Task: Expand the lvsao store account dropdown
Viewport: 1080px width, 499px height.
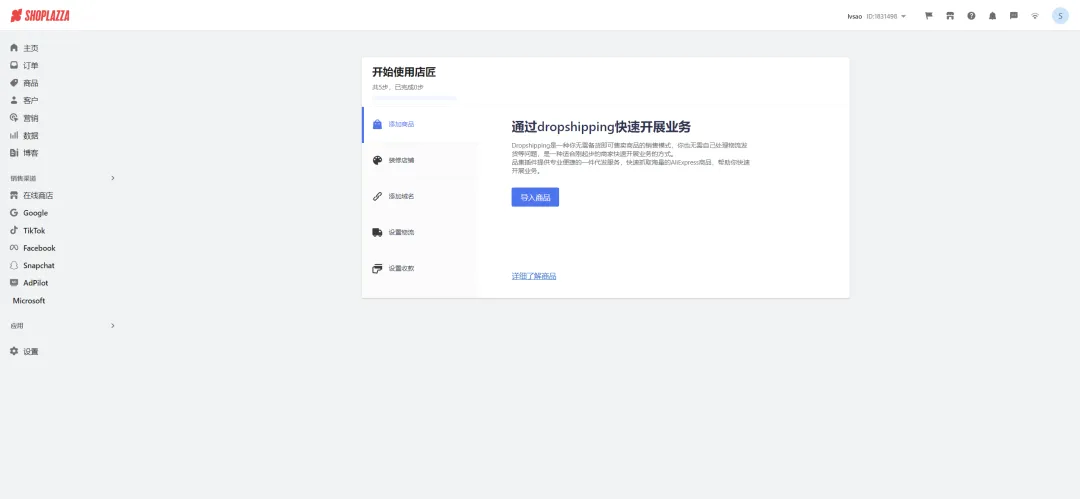Action: tap(876, 16)
